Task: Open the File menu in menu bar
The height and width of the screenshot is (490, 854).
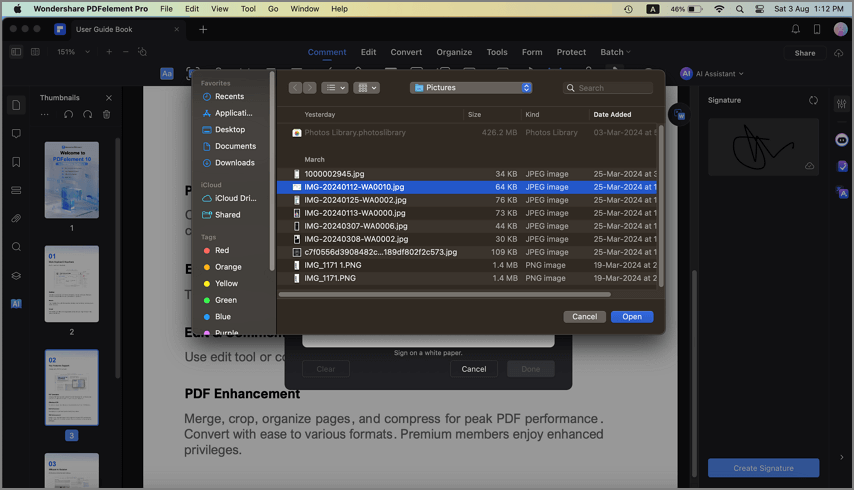Action: tap(166, 9)
